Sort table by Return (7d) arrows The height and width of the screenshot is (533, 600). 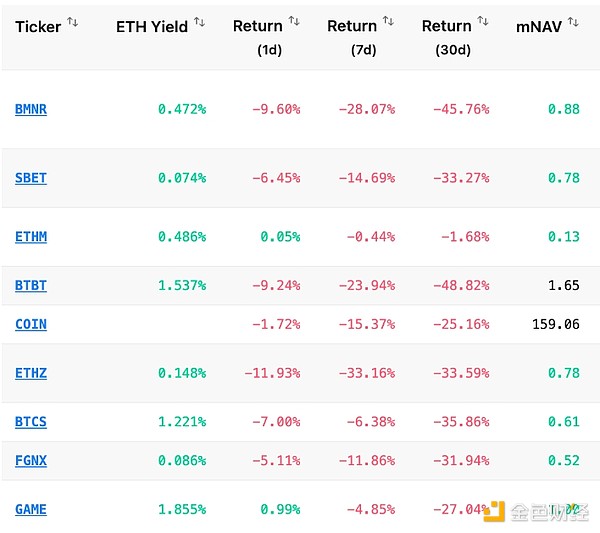(387, 21)
